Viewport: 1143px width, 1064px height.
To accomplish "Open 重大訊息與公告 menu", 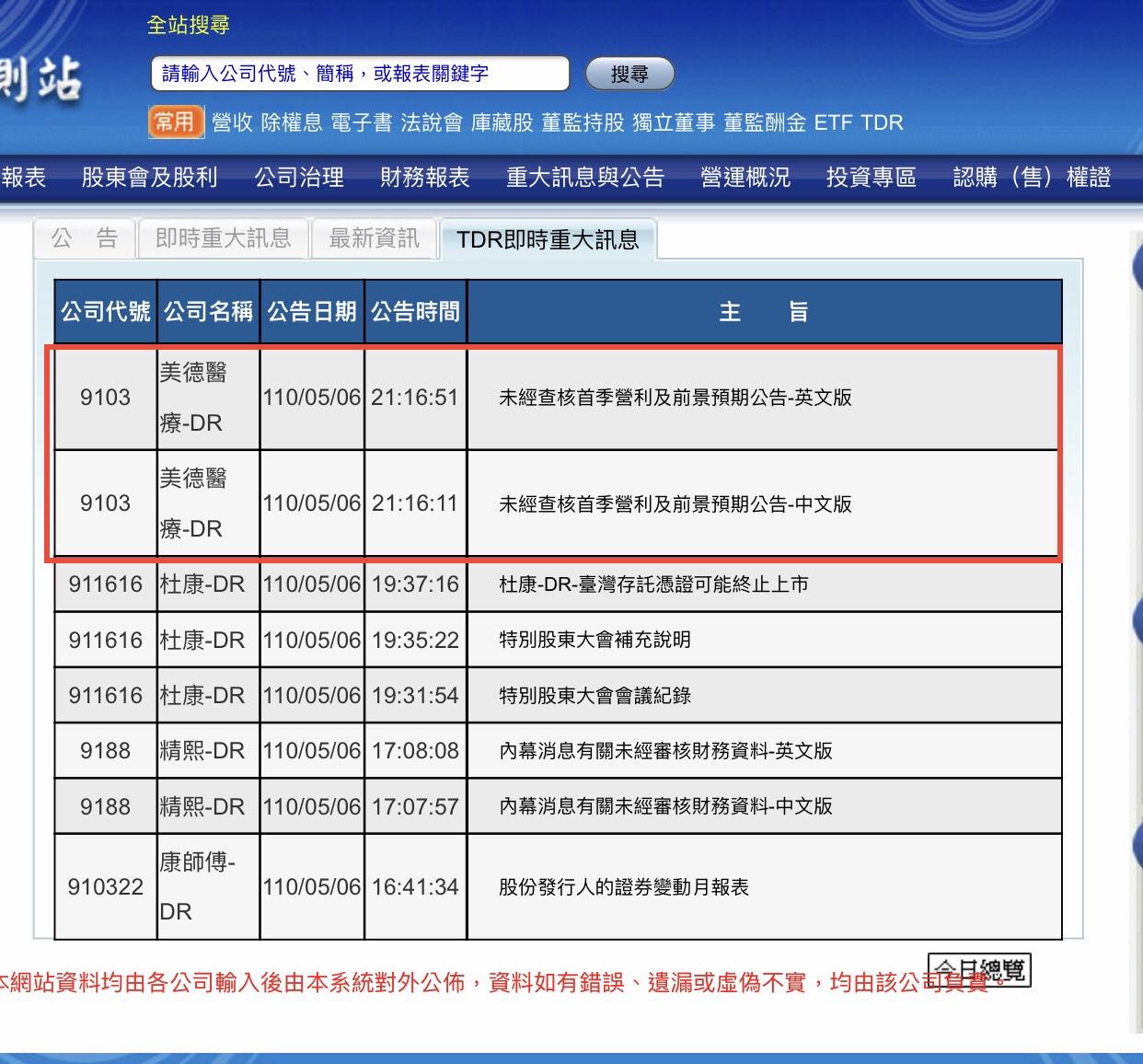I will coord(584,178).
